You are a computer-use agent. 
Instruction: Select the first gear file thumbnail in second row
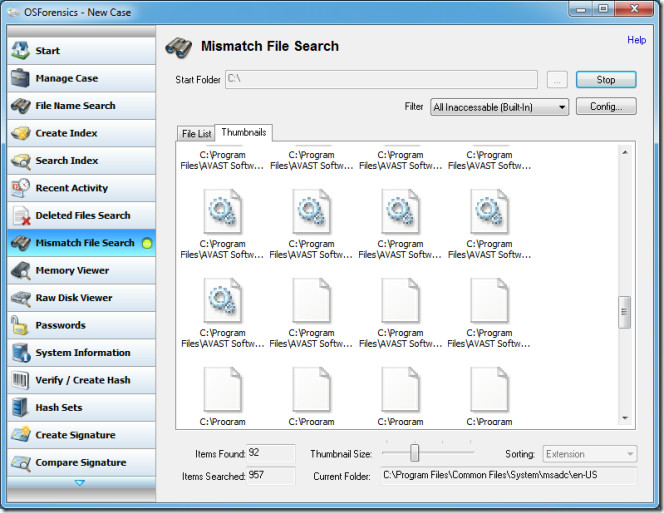(222, 211)
